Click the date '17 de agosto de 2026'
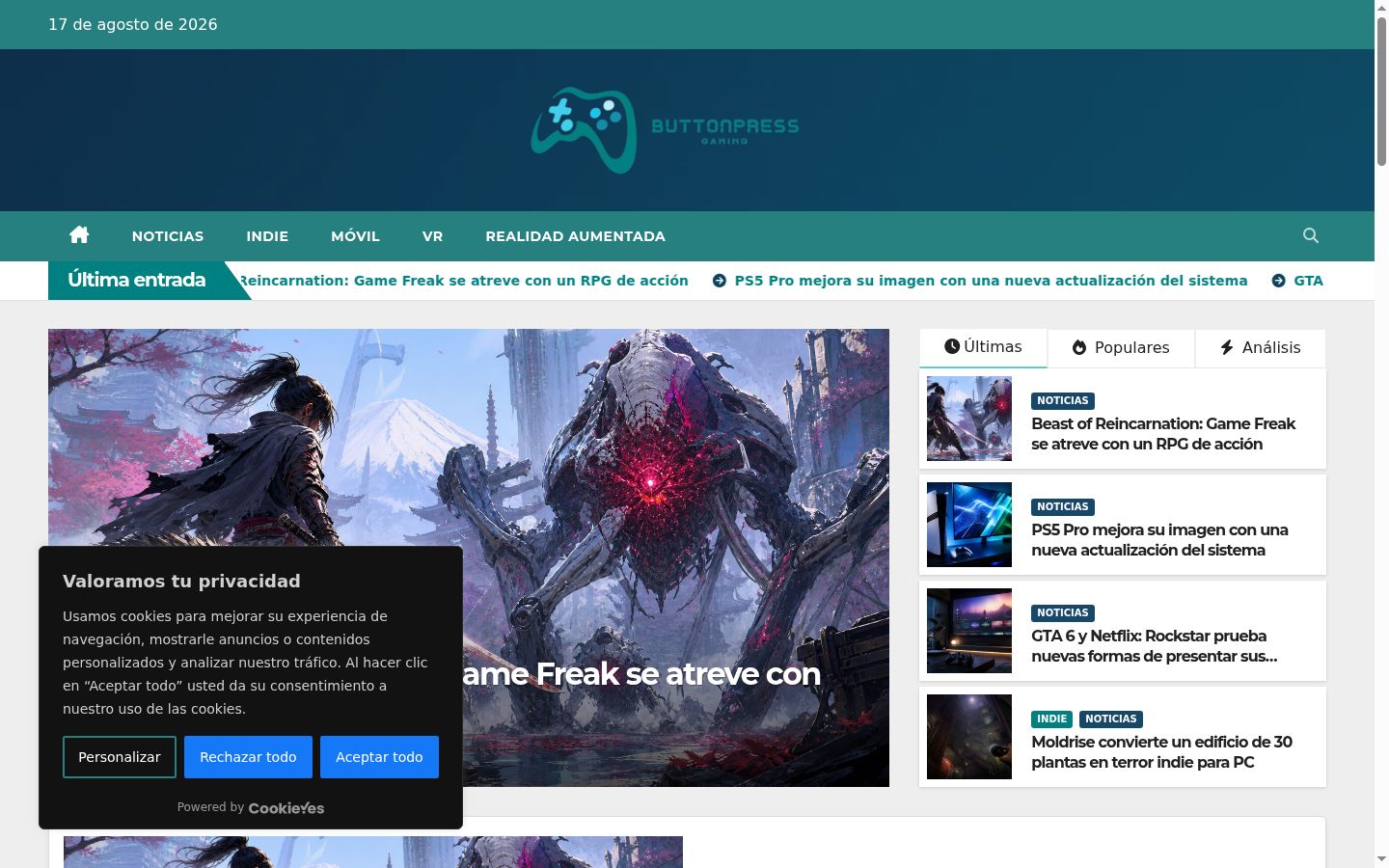This screenshot has width=1389, height=868. point(133,24)
